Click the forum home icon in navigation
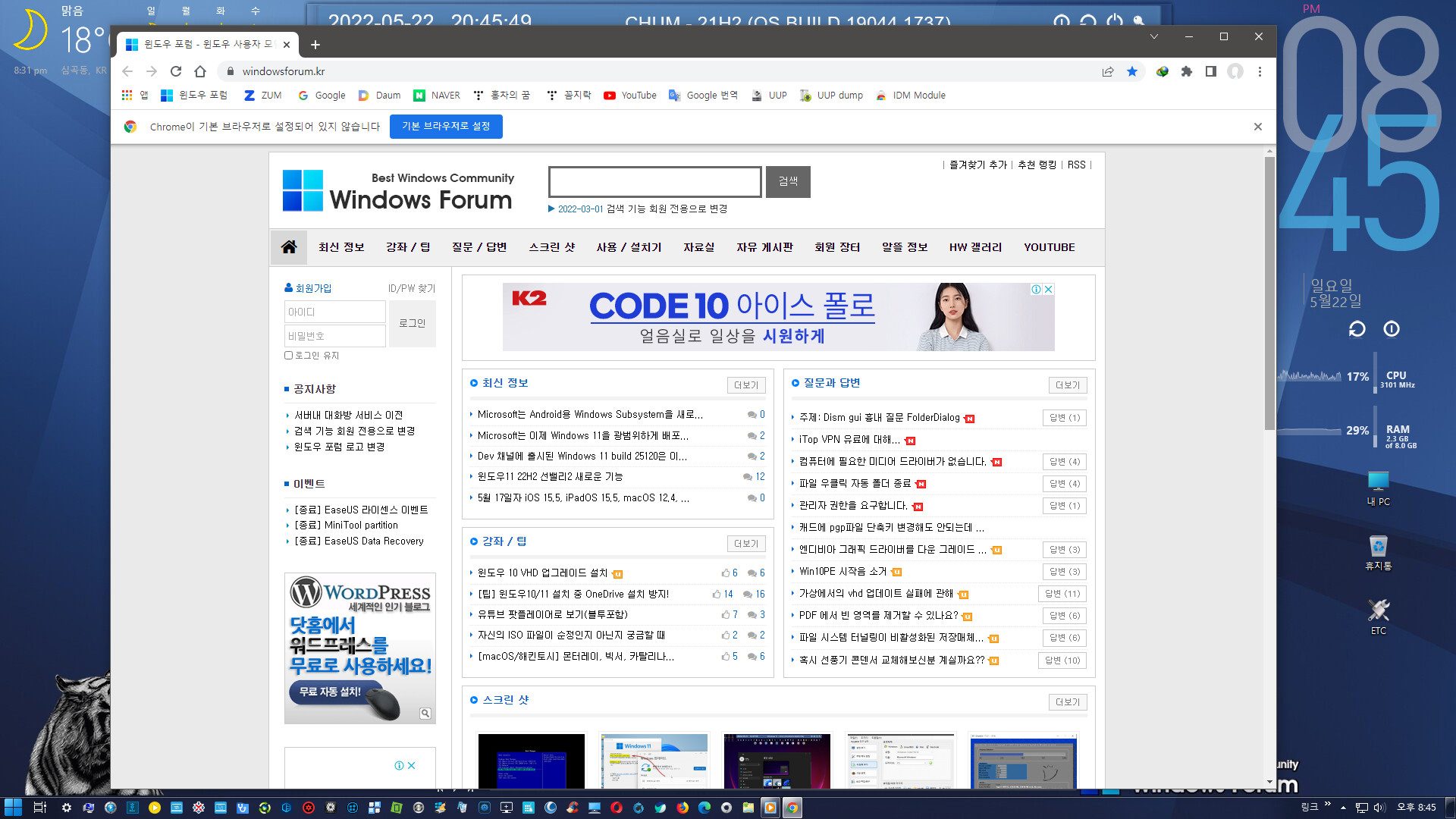 click(x=289, y=247)
